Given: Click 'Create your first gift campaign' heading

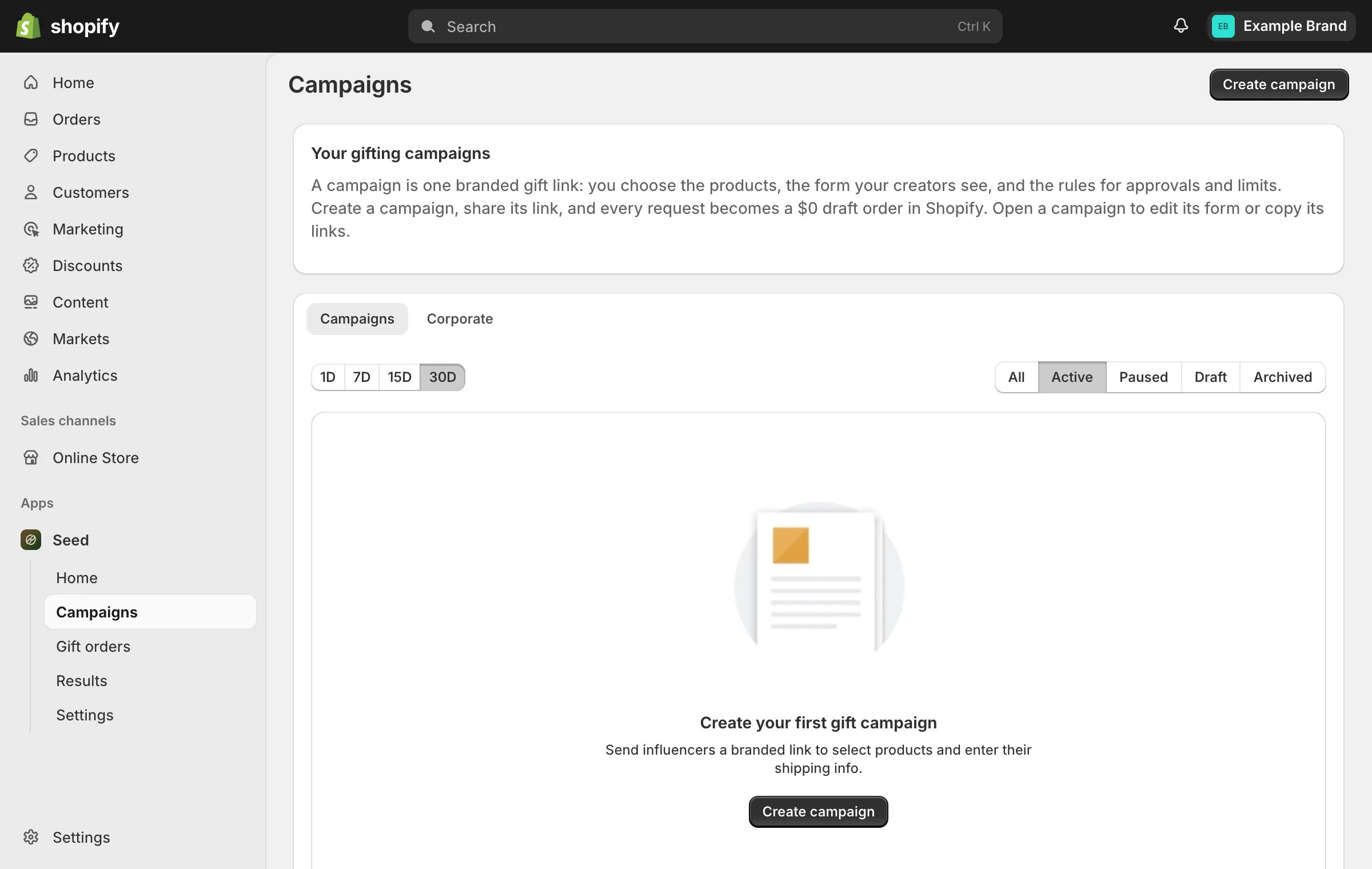Looking at the screenshot, I should (818, 723).
